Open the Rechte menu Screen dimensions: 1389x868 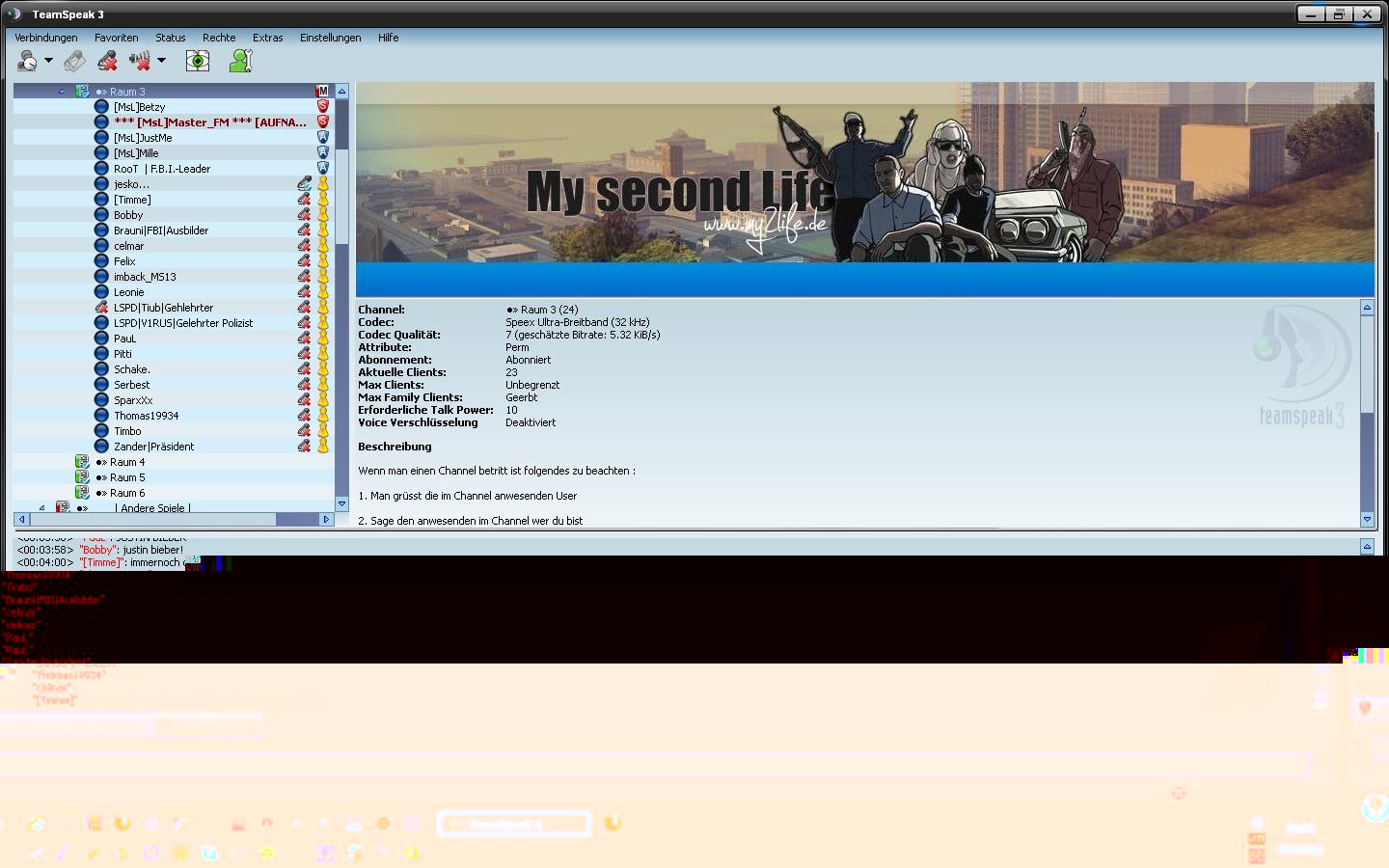coord(219,38)
